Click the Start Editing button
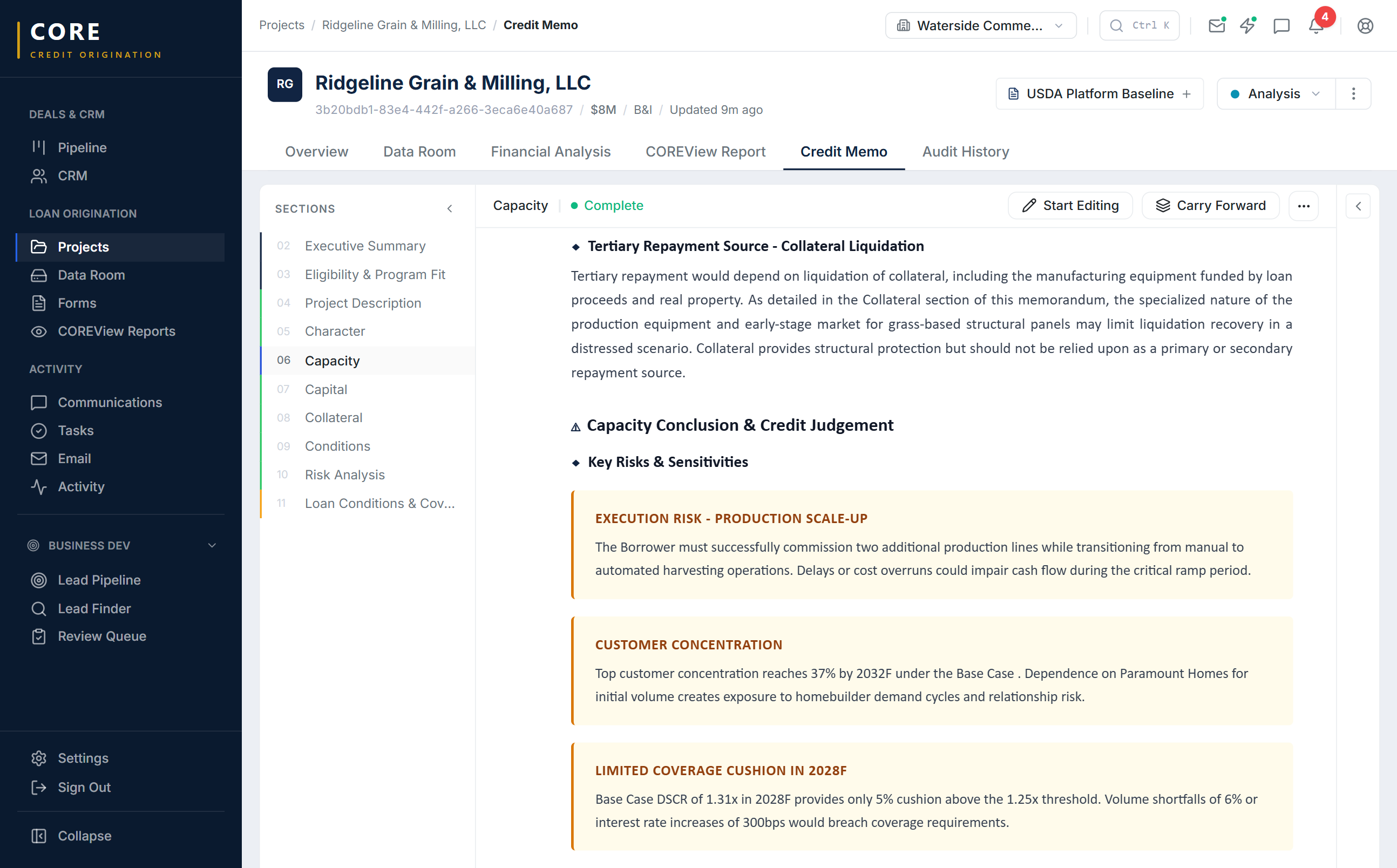Viewport: 1397px width, 868px height. coord(1070,206)
